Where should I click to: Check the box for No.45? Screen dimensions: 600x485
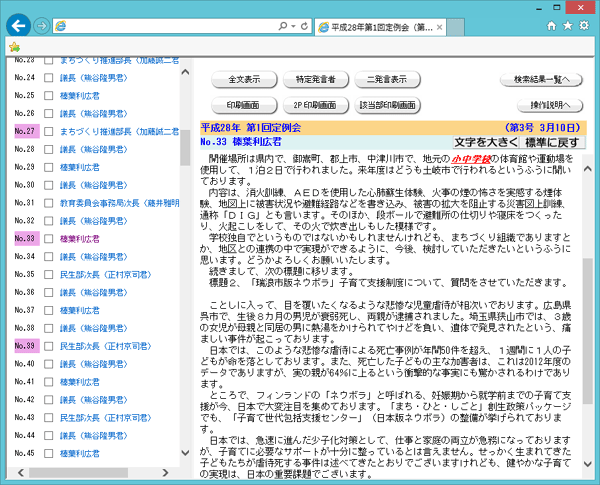pos(49,453)
